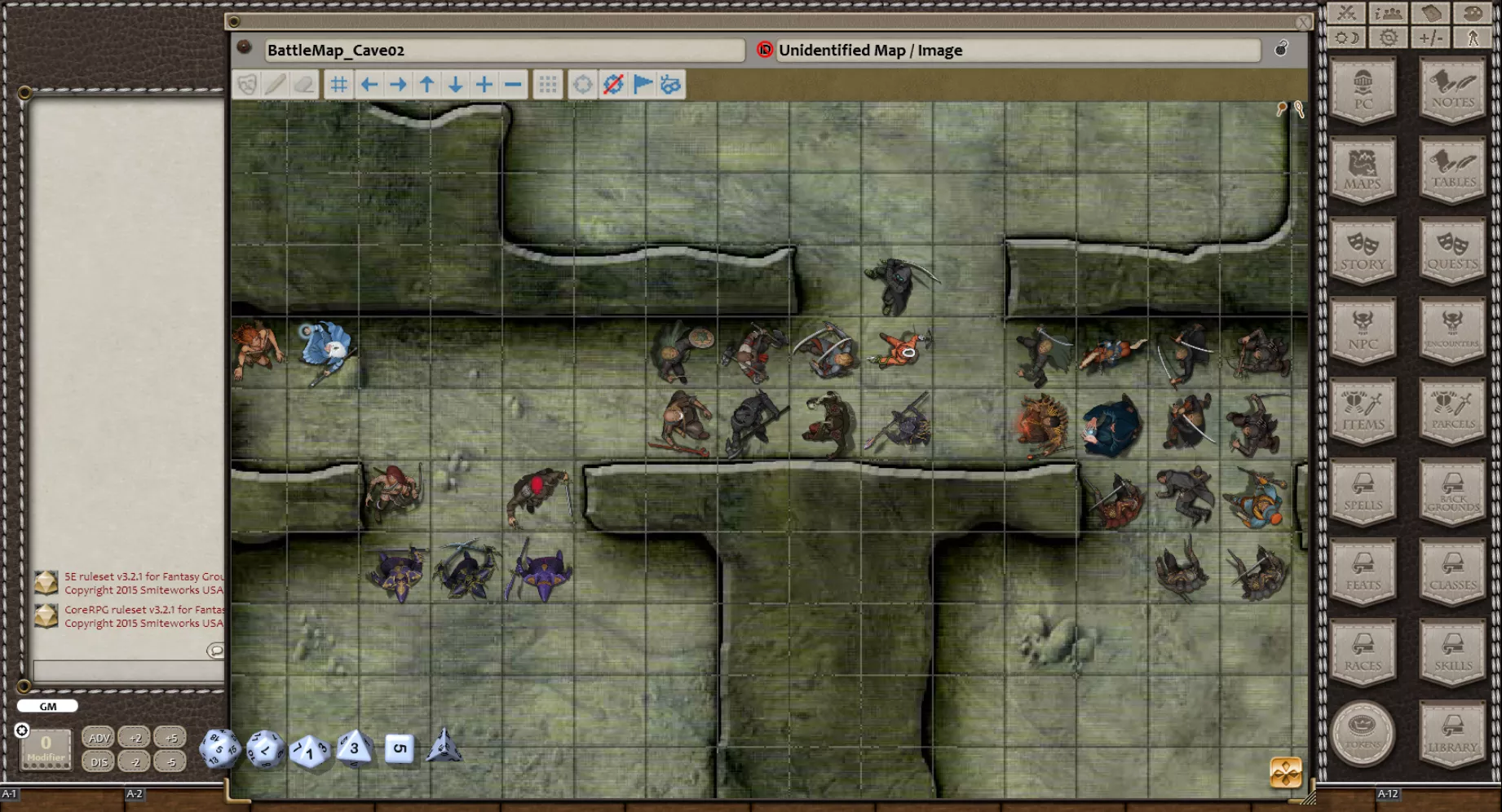
Task: Click the Modifier box showing 0
Action: pyautogui.click(x=46, y=749)
